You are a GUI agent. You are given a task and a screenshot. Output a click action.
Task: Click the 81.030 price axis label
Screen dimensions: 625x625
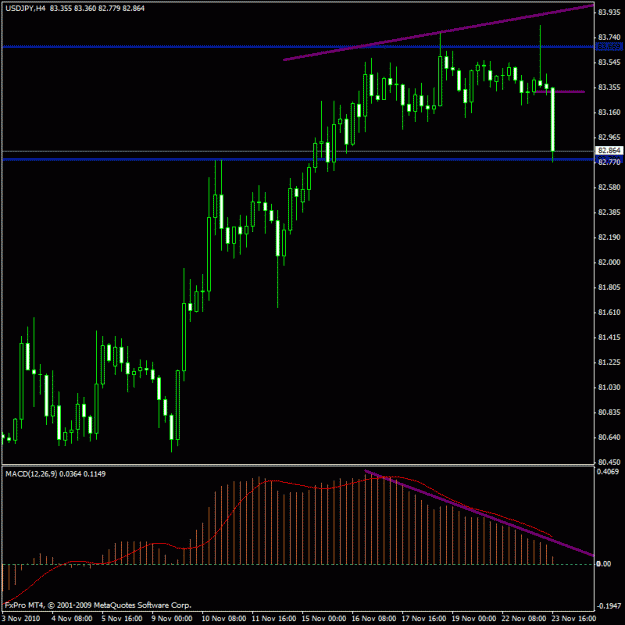tap(609, 387)
